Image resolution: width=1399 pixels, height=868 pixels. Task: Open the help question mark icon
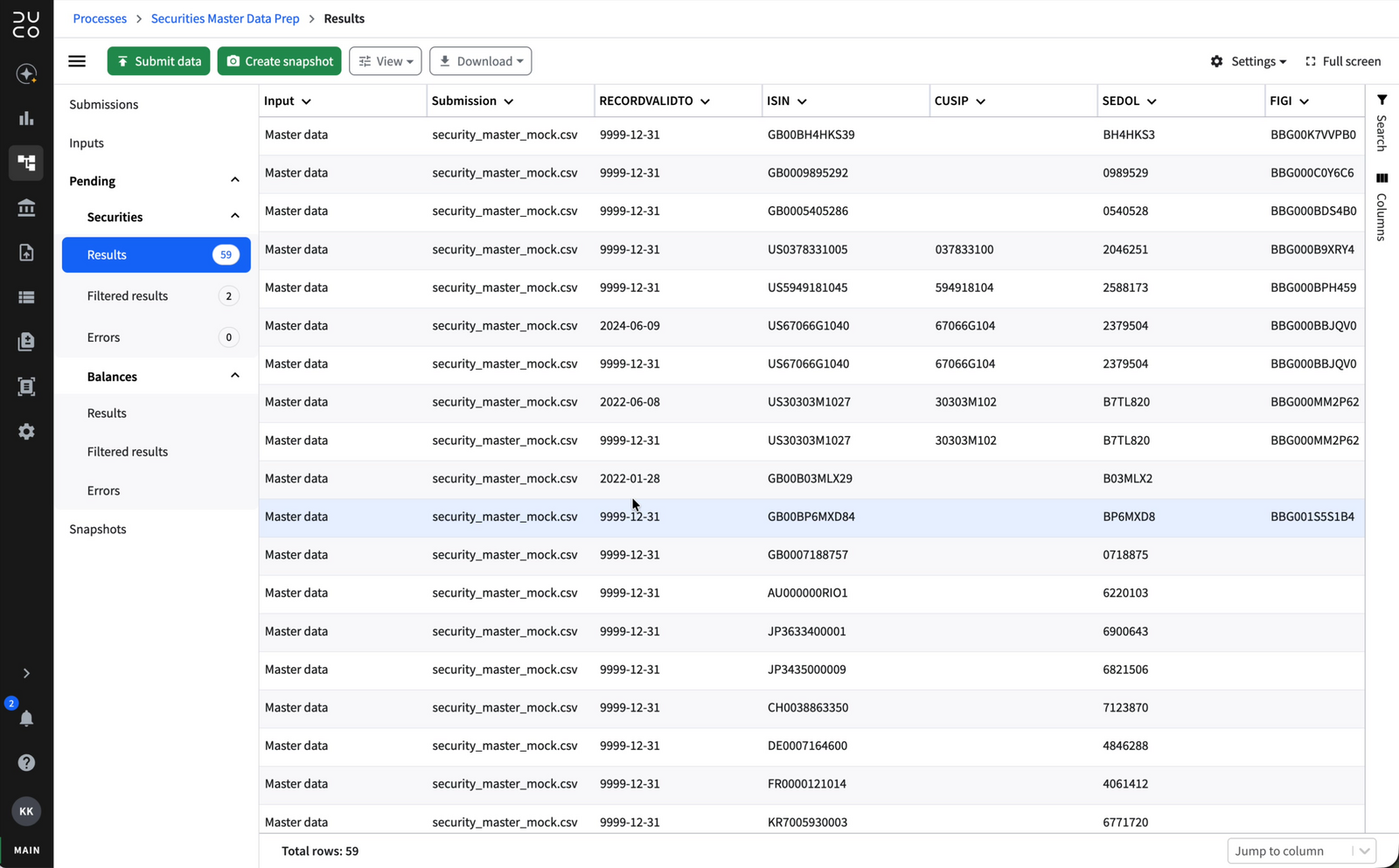click(x=26, y=763)
